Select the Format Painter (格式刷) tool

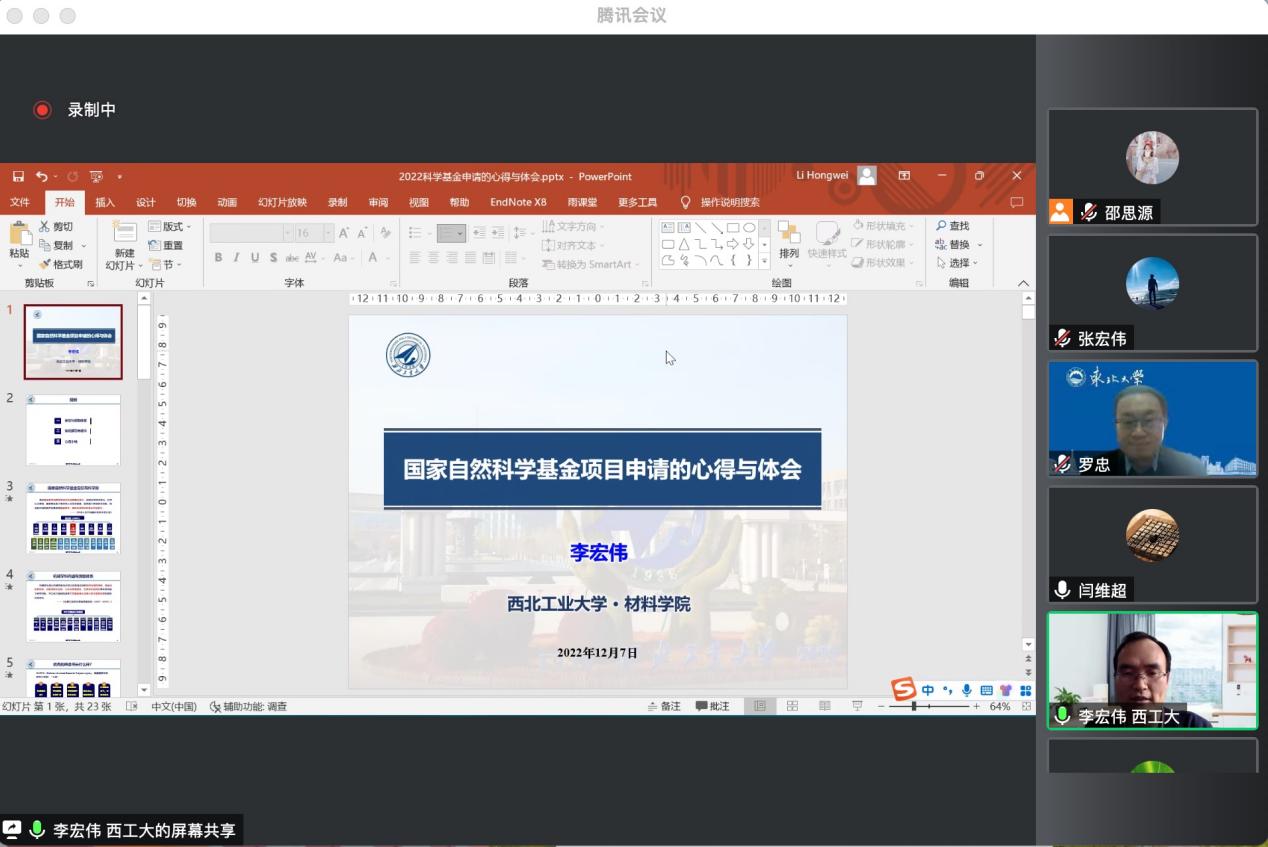click(61, 264)
